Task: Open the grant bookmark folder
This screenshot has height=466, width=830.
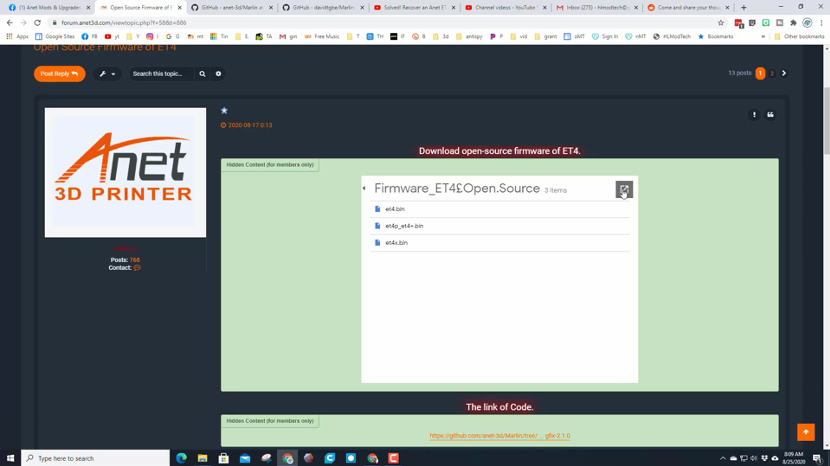Action: 546,37
